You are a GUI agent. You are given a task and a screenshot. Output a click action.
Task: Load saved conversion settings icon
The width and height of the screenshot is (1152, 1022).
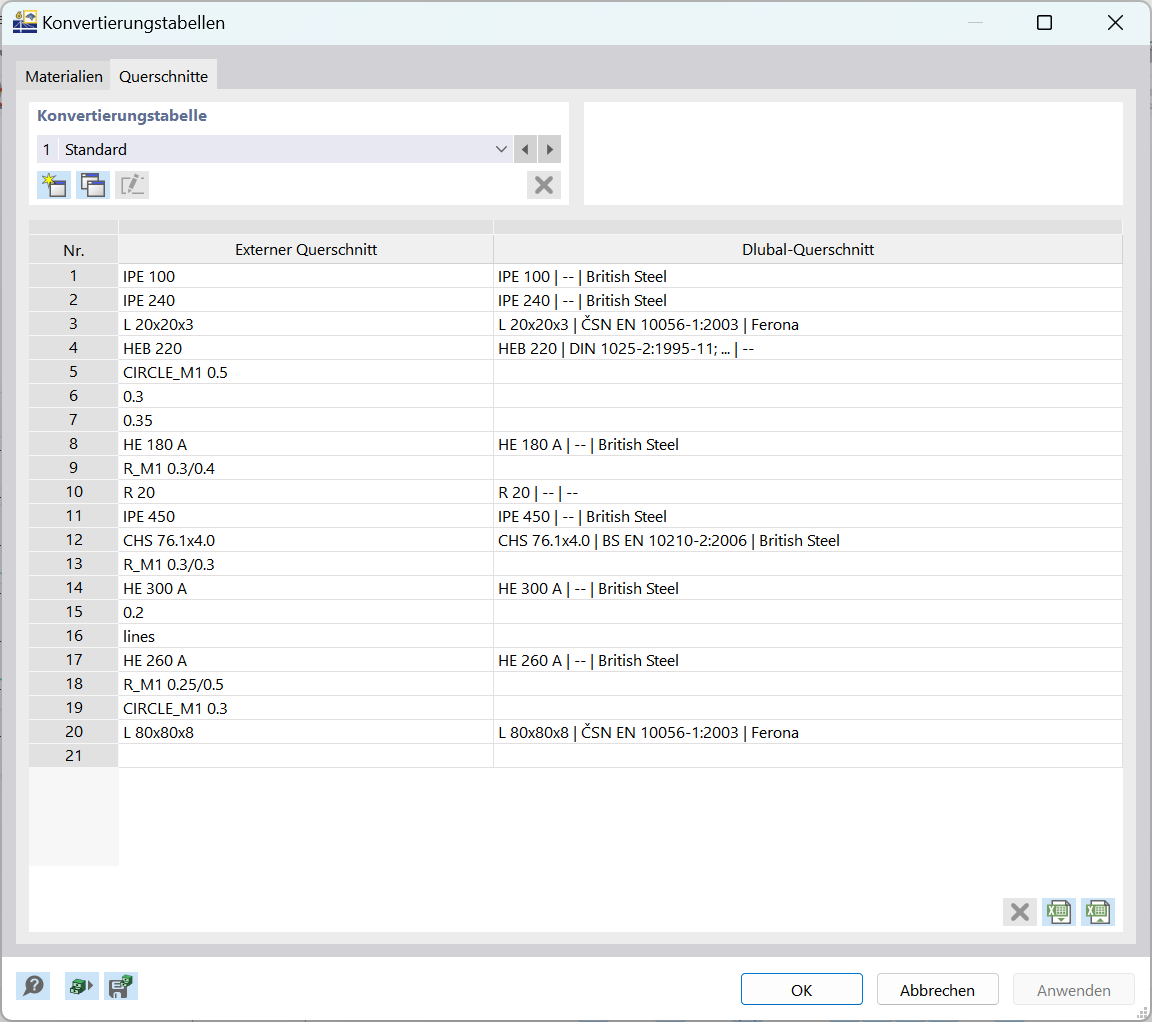[x=81, y=986]
